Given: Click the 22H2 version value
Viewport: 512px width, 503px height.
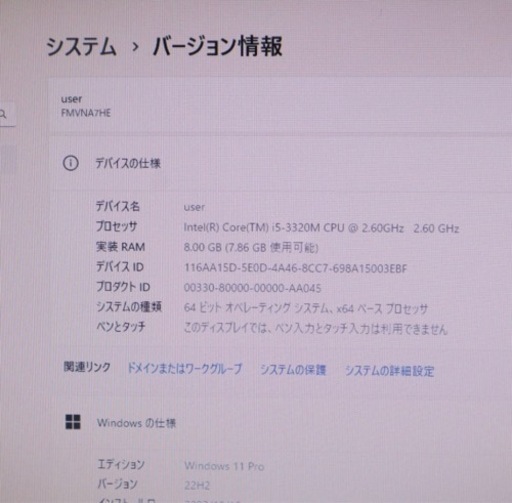Looking at the screenshot, I should point(197,485).
